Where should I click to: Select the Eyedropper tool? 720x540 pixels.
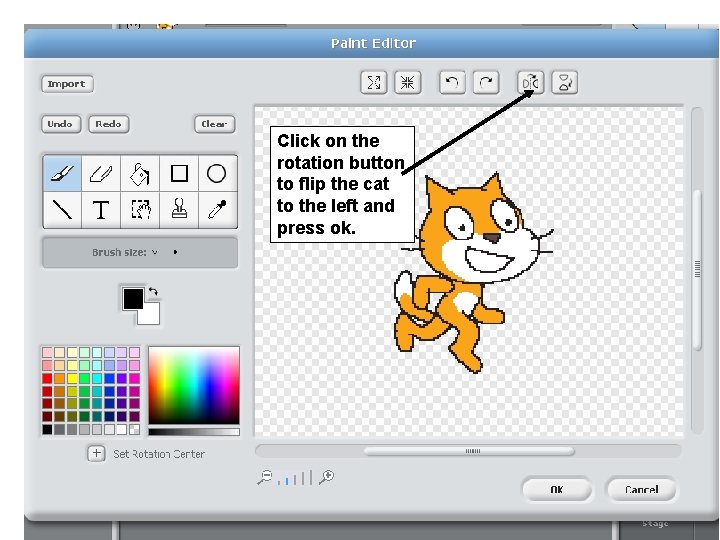click(218, 210)
